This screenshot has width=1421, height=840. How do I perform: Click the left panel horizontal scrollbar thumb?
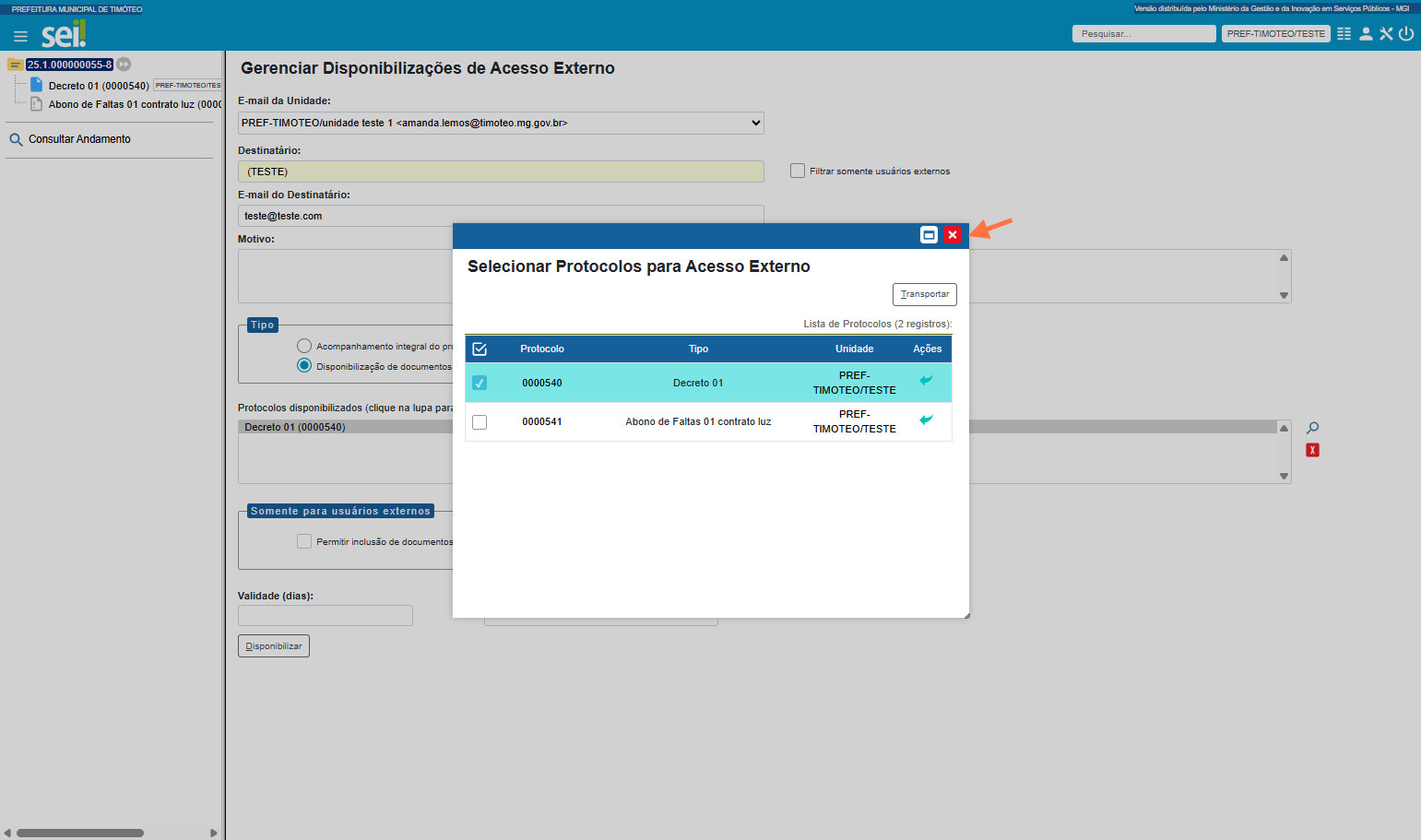coord(80,833)
